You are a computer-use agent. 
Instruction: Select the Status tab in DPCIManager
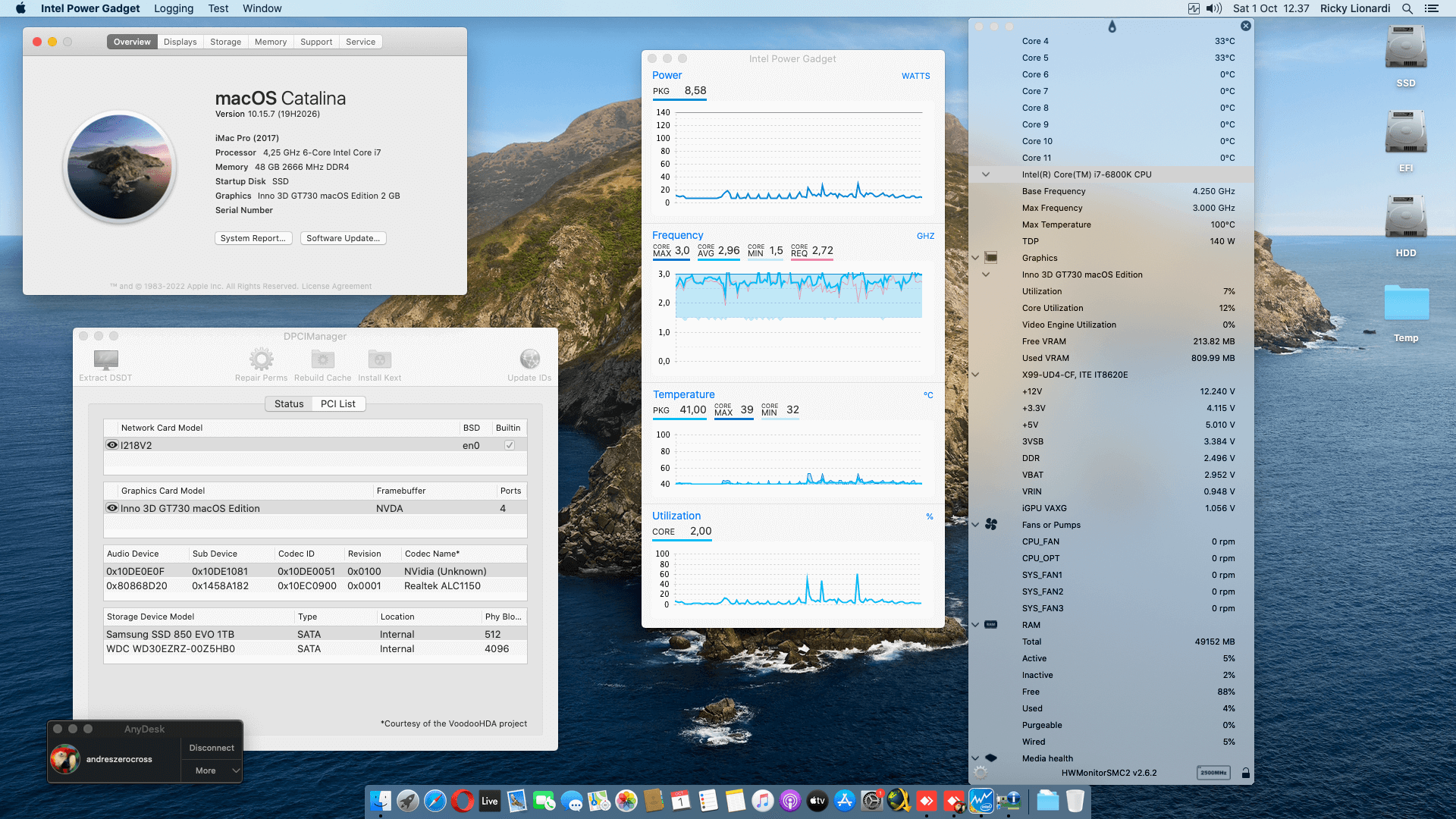(x=289, y=404)
